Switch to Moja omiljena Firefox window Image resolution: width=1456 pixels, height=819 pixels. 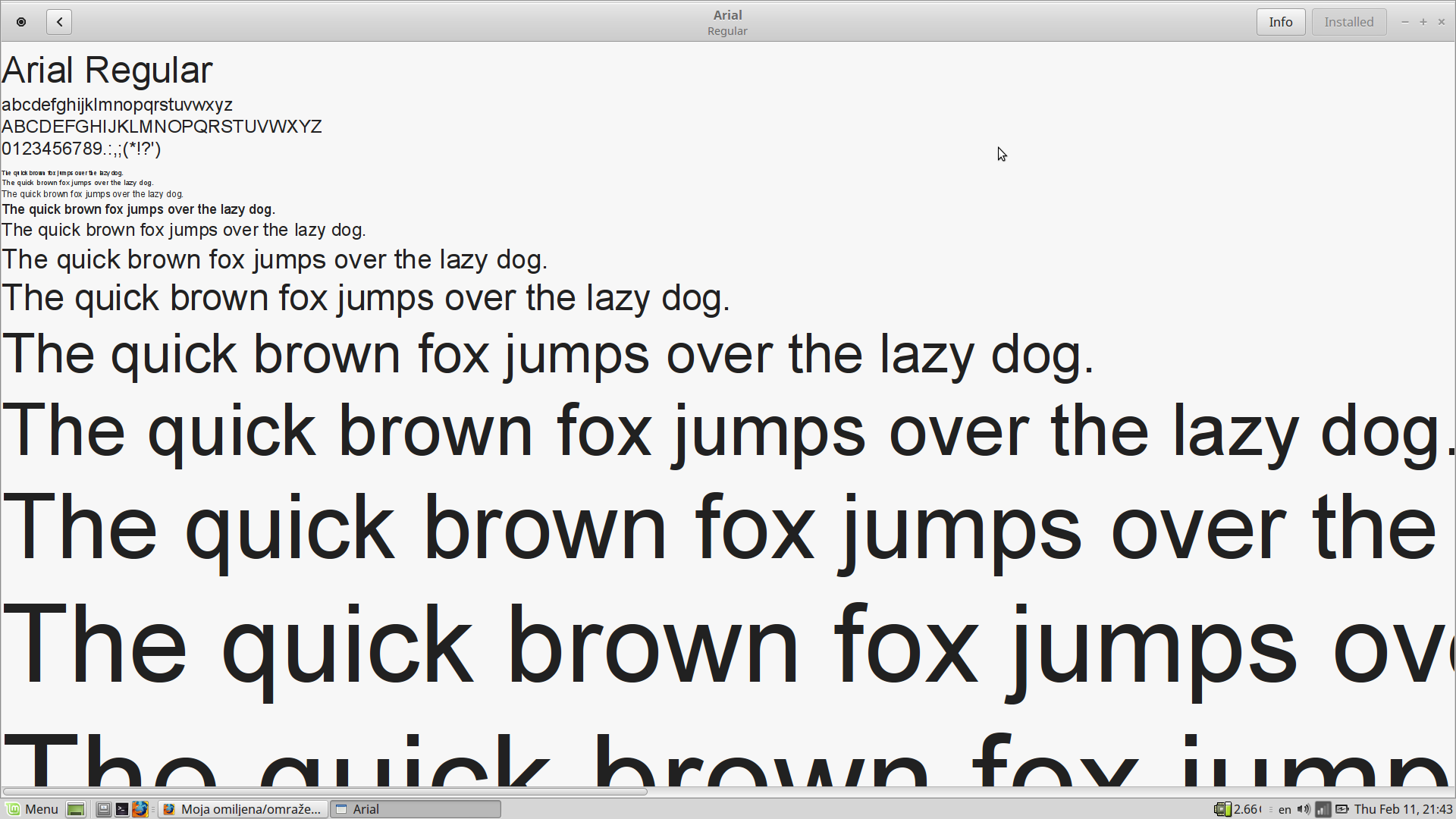pyautogui.click(x=243, y=809)
